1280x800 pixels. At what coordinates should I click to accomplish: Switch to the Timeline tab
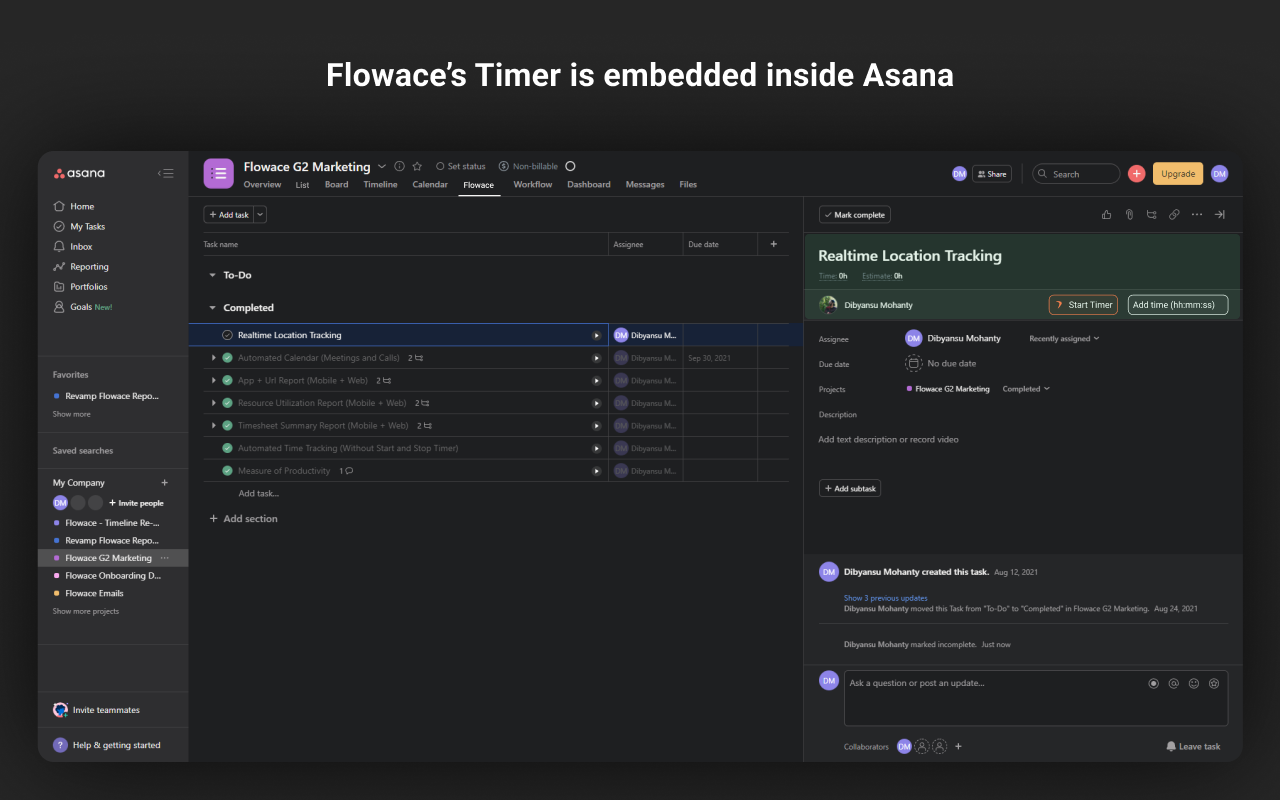click(x=380, y=184)
